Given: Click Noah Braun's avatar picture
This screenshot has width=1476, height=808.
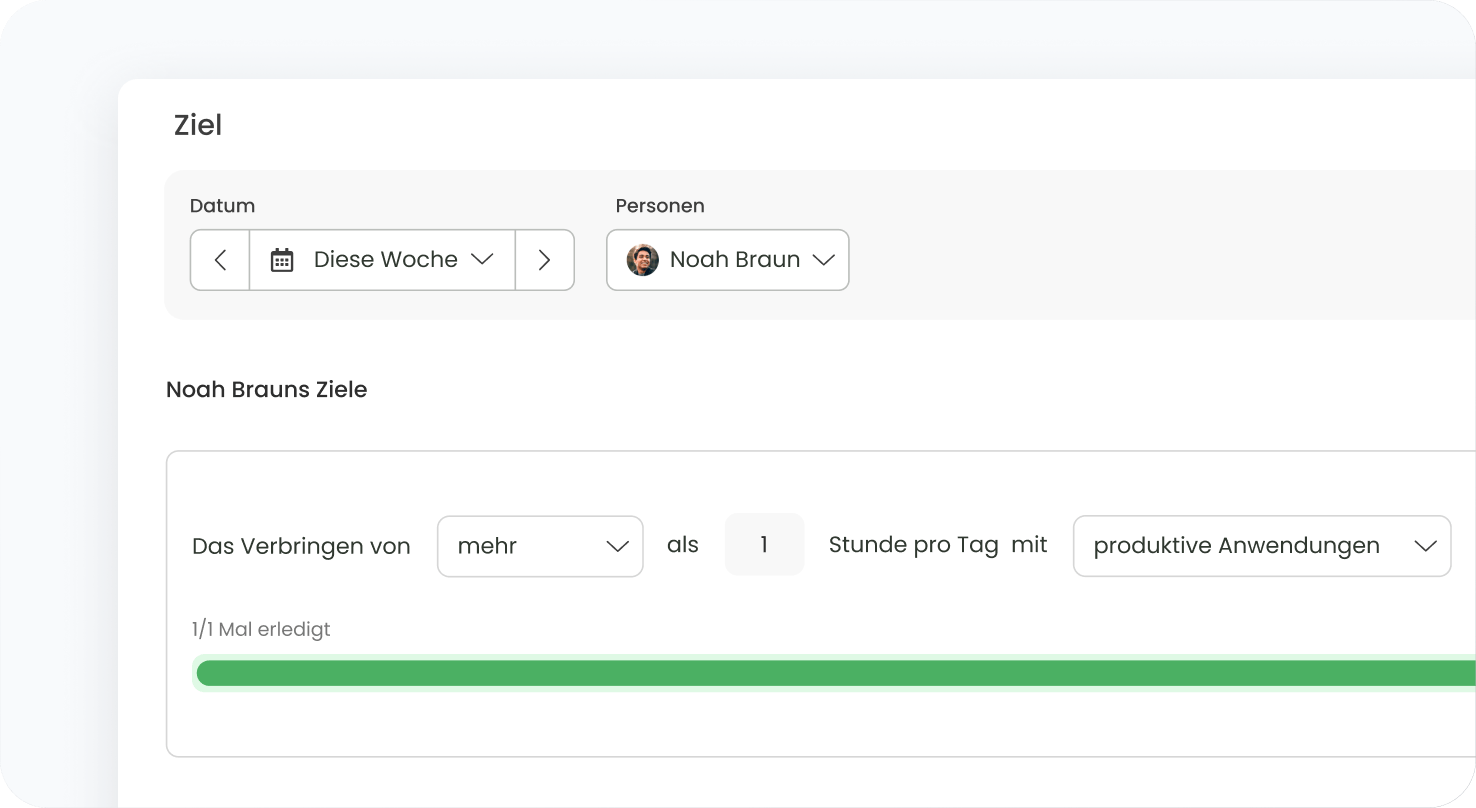Looking at the screenshot, I should (642, 260).
